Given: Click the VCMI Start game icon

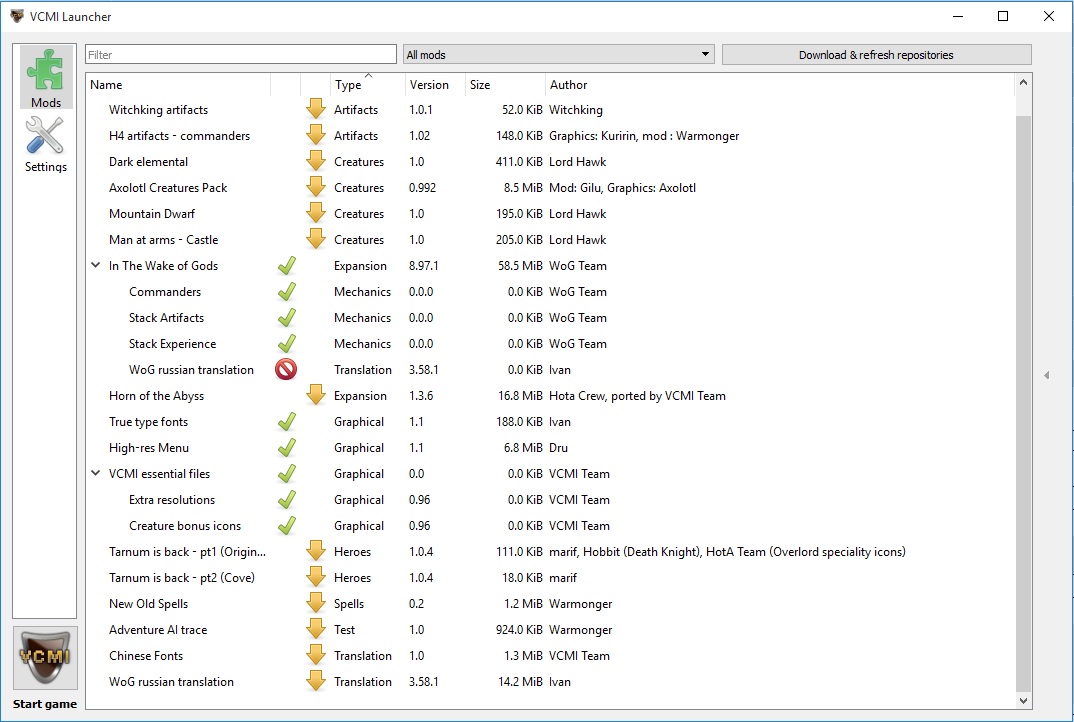Looking at the screenshot, I should (x=46, y=658).
